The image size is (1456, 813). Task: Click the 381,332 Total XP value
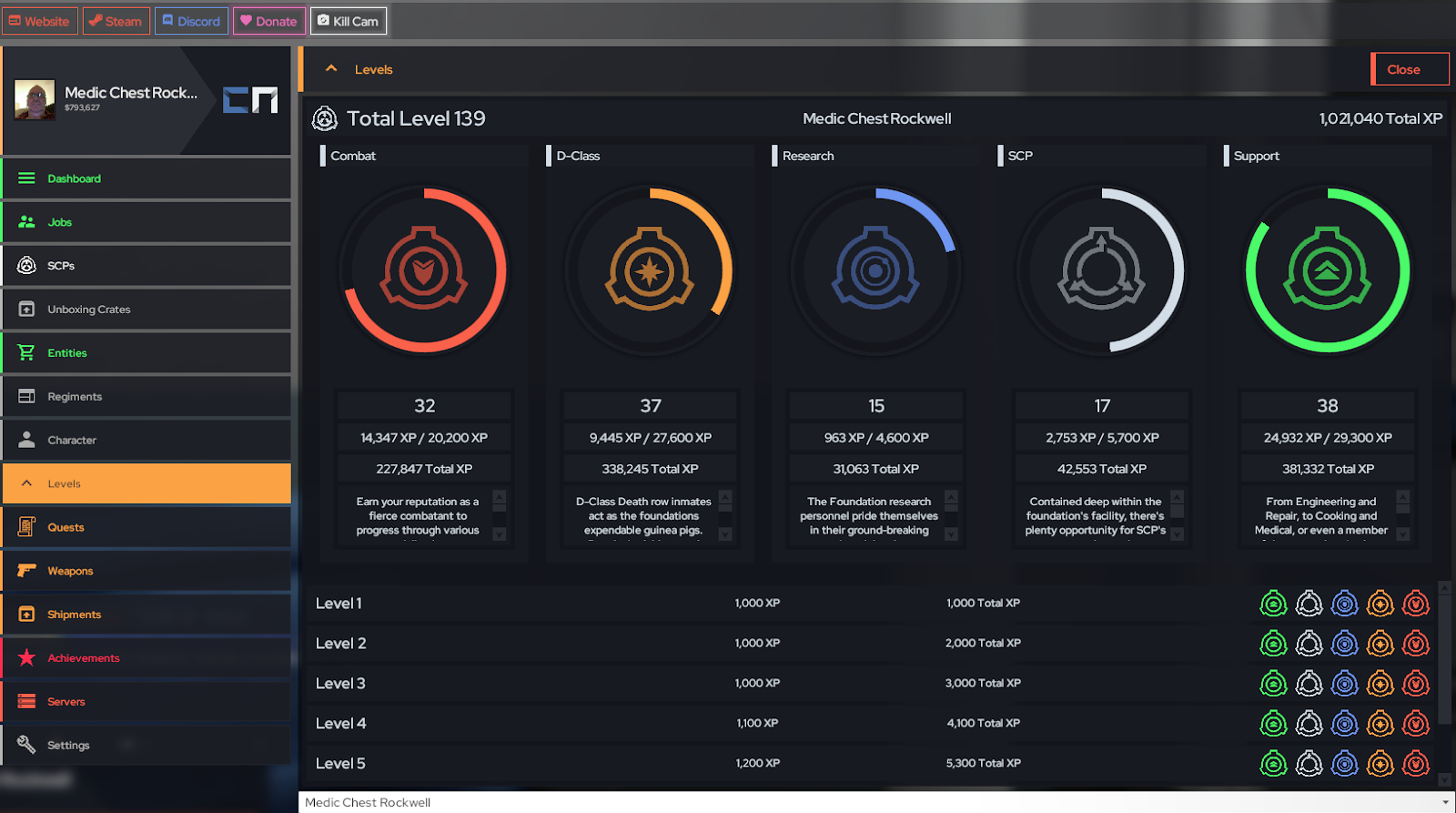pyautogui.click(x=1328, y=469)
